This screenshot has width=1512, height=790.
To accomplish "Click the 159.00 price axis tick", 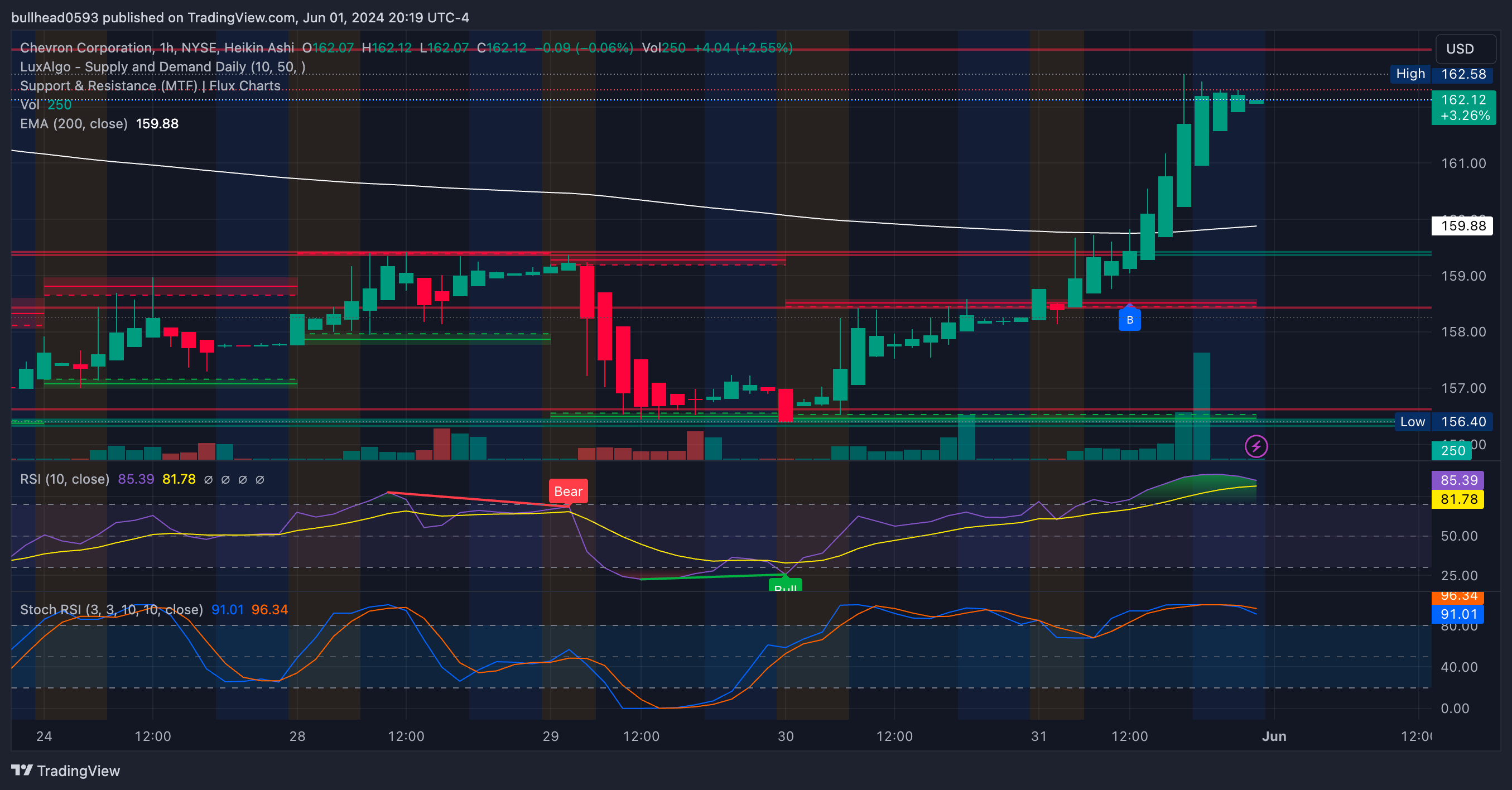I will click(1463, 276).
